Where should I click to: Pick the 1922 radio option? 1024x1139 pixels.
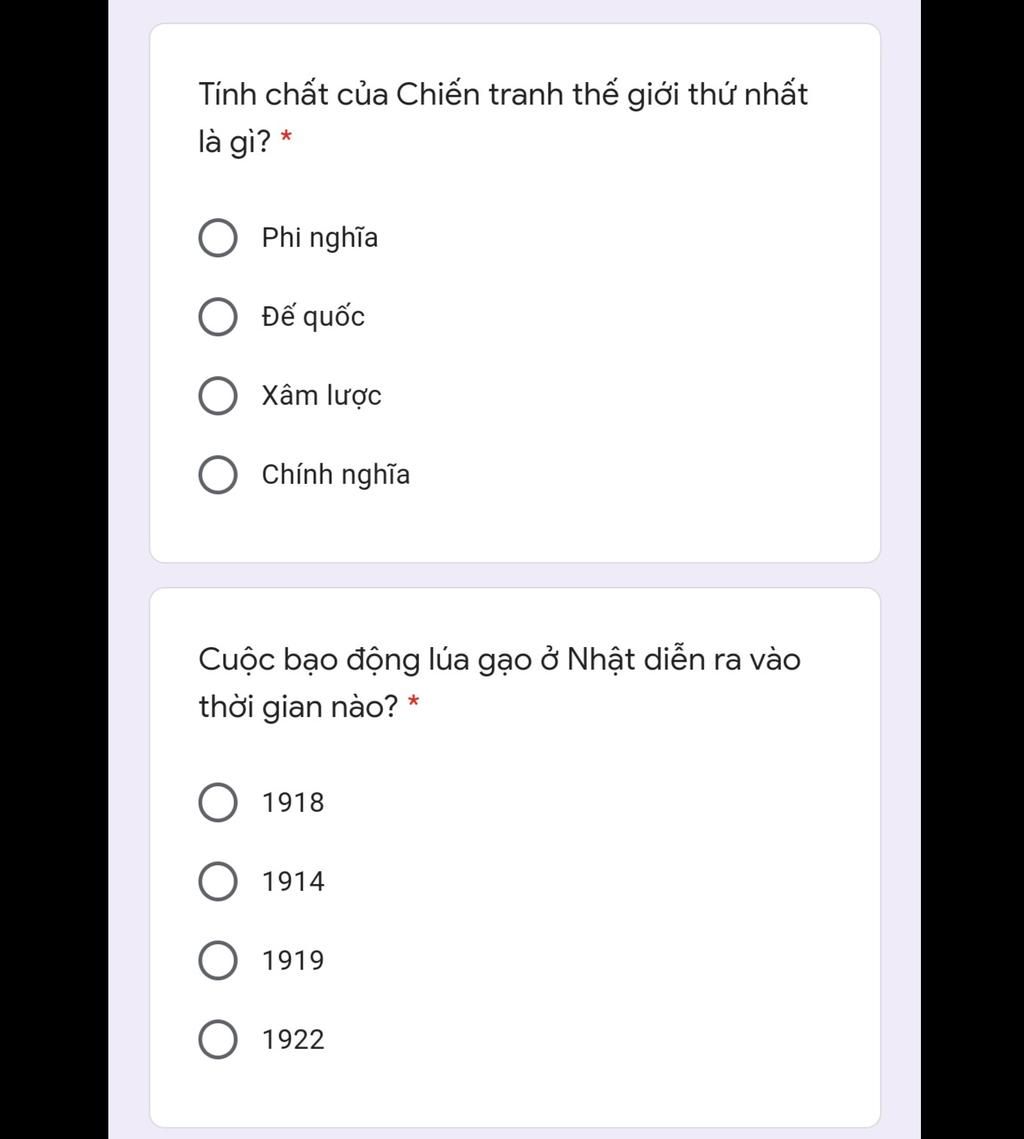(218, 1040)
